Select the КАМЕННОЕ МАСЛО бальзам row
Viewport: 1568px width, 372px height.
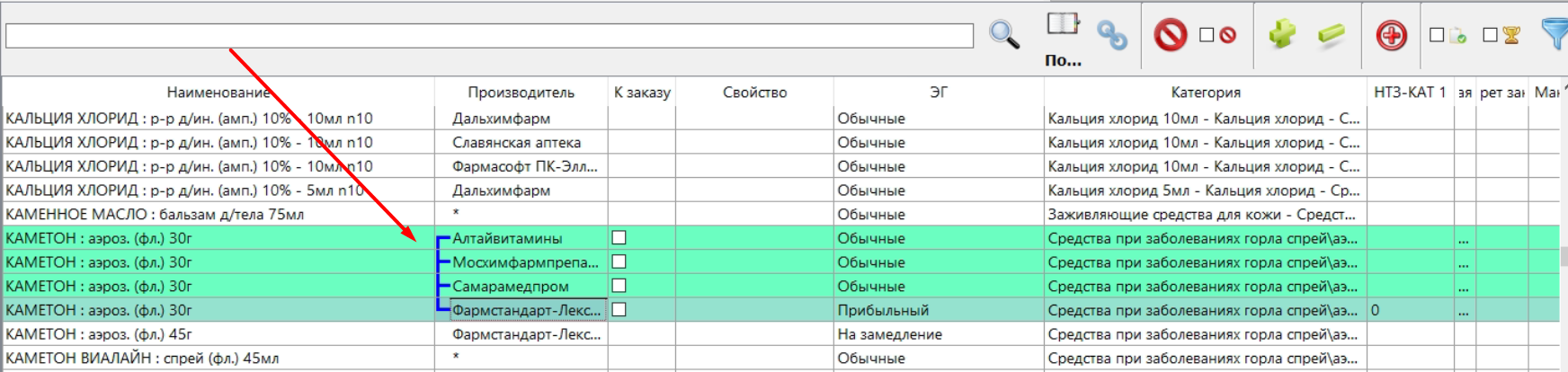[155, 215]
